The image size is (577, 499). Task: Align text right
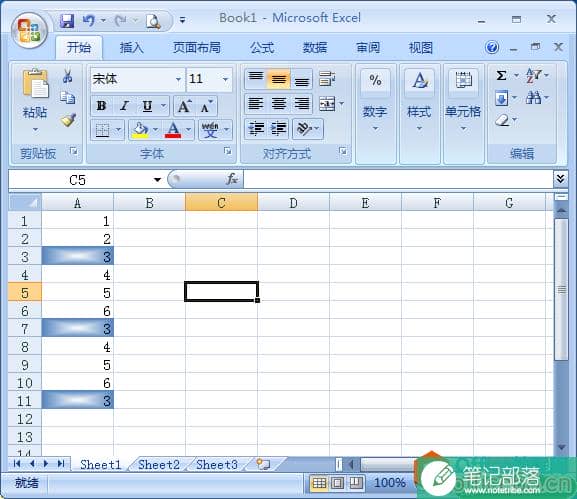coord(302,103)
